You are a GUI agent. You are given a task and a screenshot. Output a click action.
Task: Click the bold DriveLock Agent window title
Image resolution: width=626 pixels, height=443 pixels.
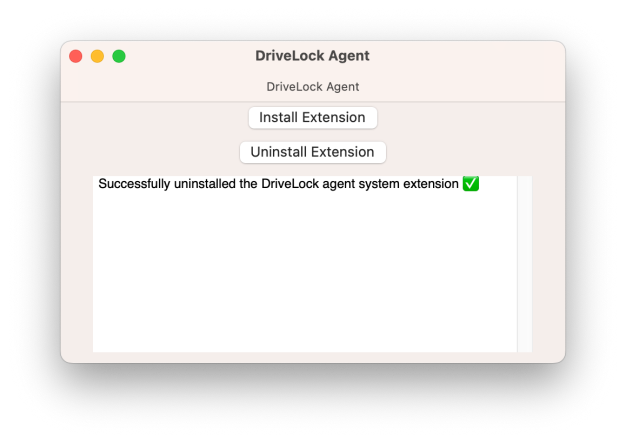313,56
